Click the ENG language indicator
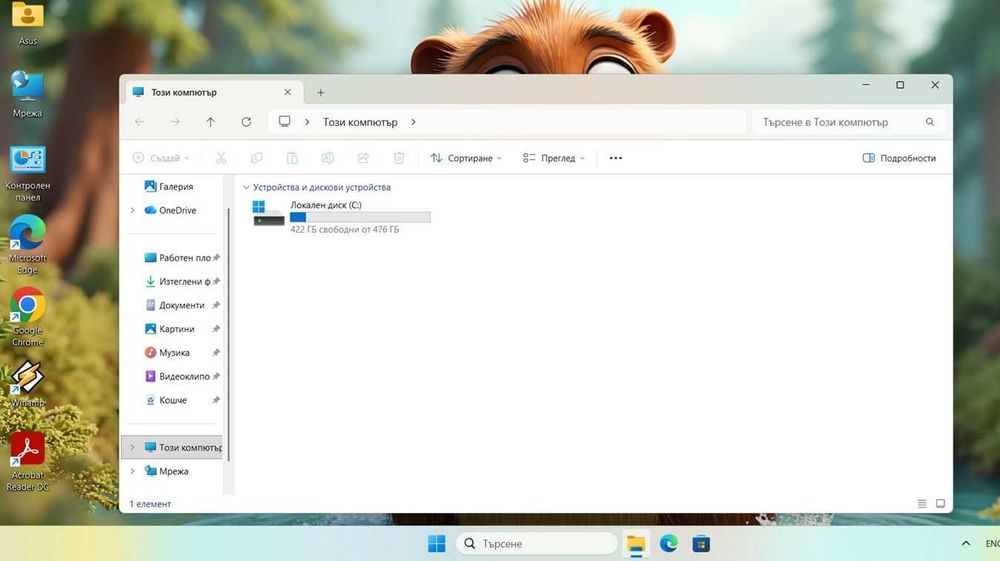This screenshot has height=561, width=1000. click(992, 544)
